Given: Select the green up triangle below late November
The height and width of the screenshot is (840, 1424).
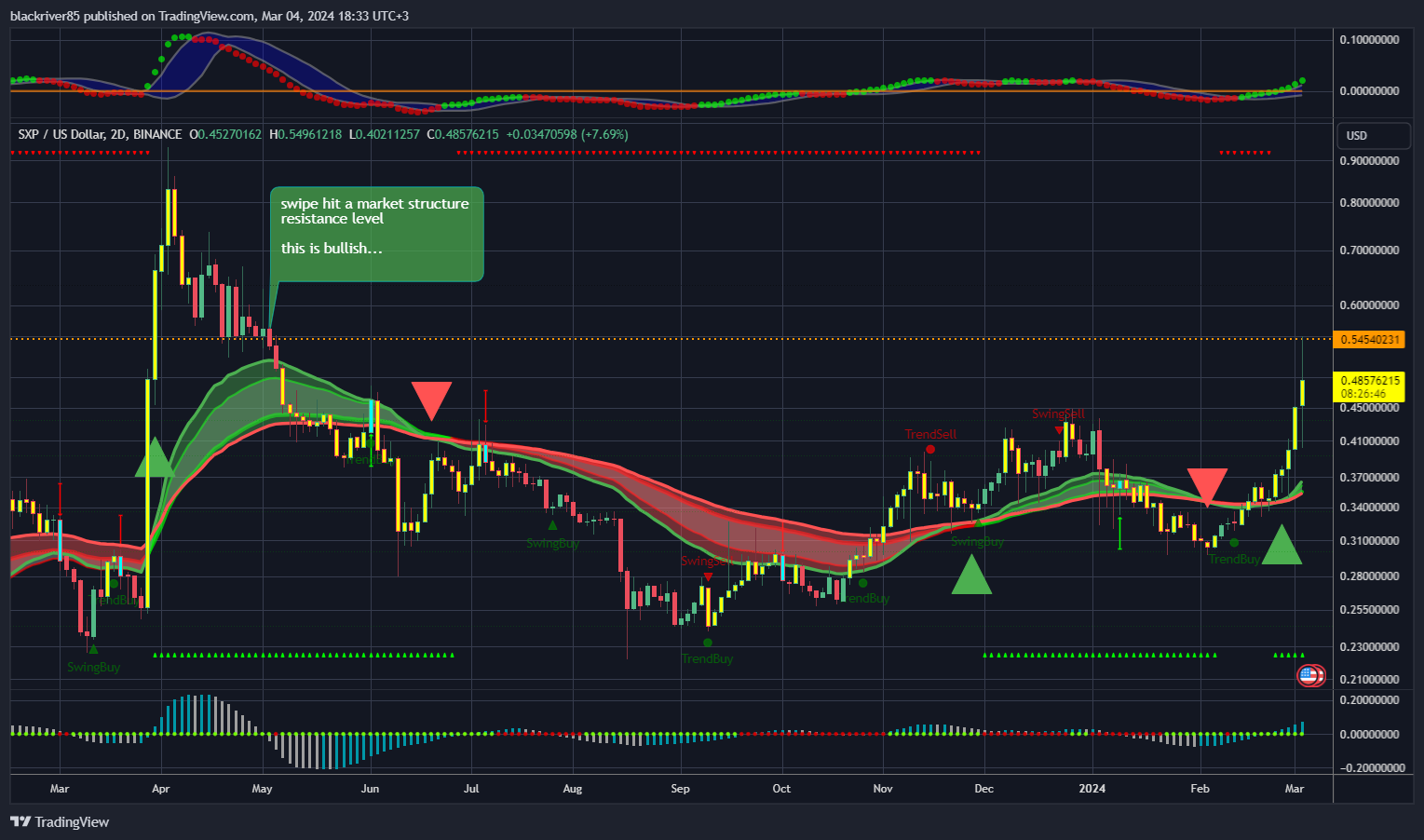Looking at the screenshot, I should click(971, 574).
